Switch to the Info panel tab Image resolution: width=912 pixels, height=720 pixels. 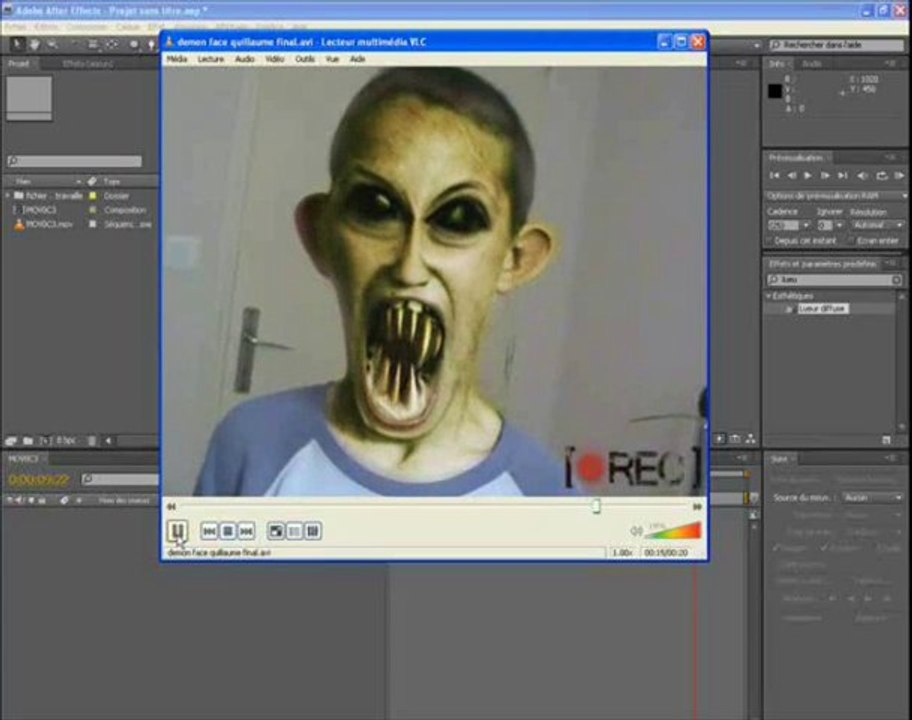(778, 64)
